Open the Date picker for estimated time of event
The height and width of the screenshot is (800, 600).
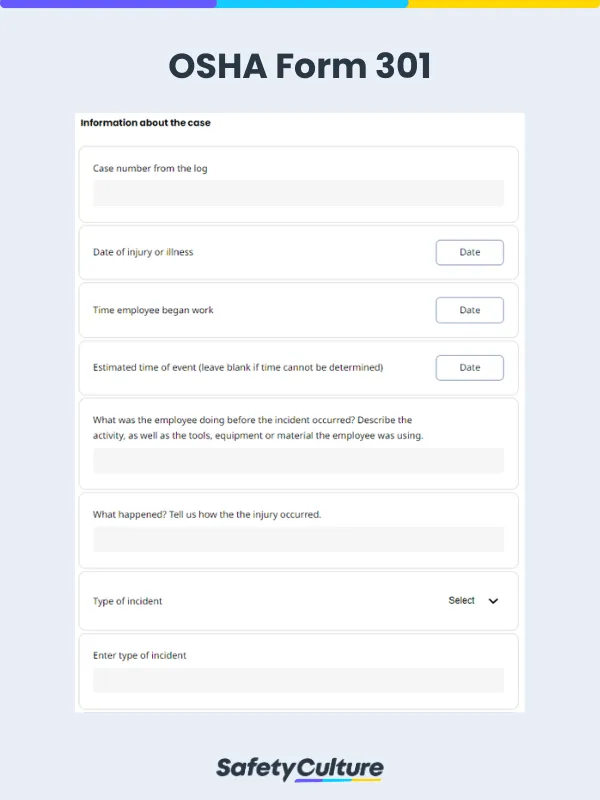pos(469,367)
